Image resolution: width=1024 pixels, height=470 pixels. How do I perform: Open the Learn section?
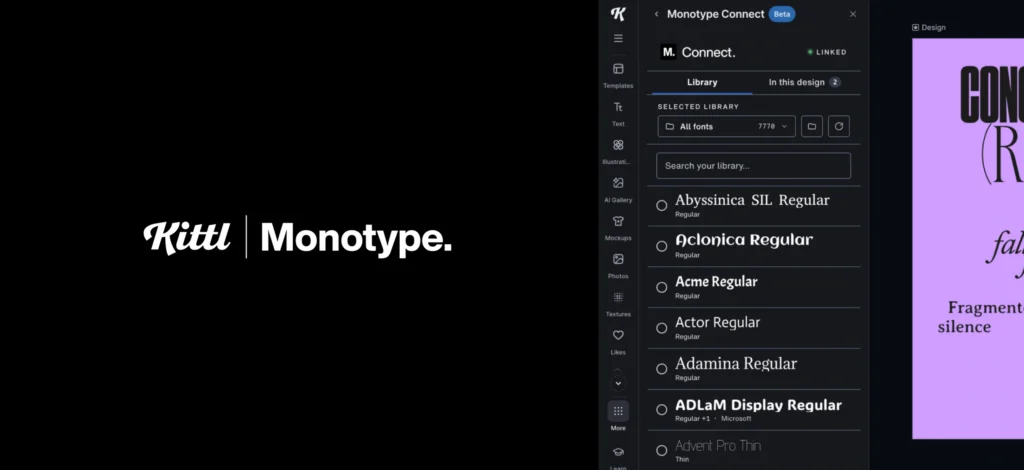(618, 457)
